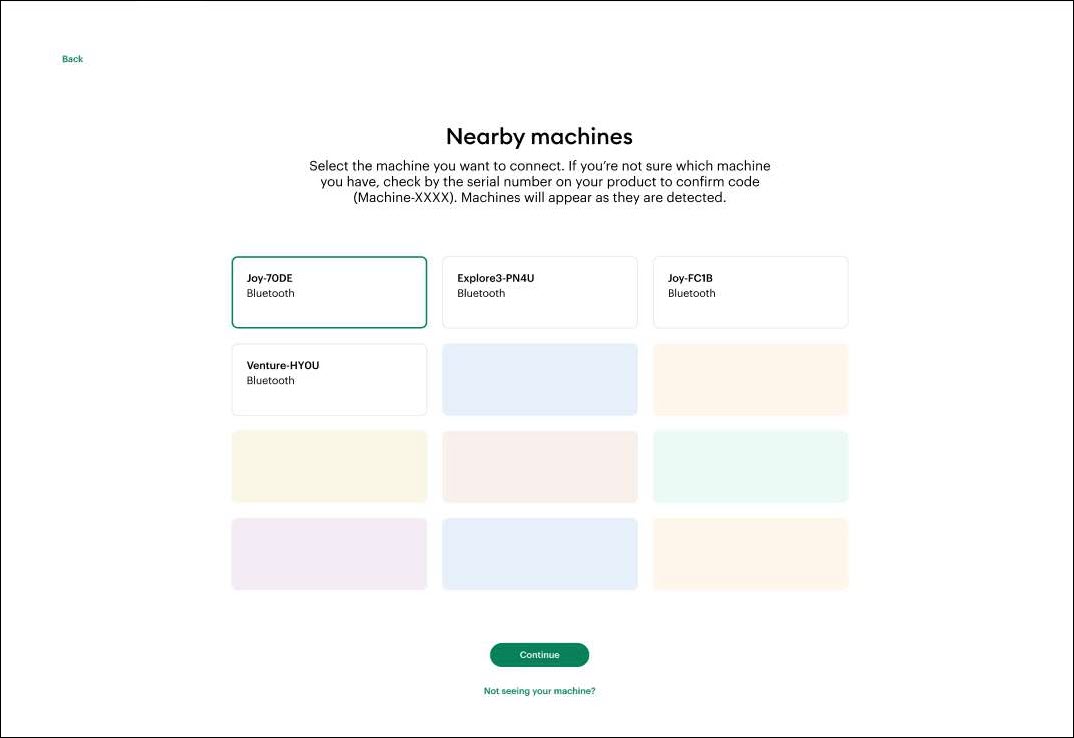Click the light blue card in bottom row
The image size is (1074, 738).
539,553
